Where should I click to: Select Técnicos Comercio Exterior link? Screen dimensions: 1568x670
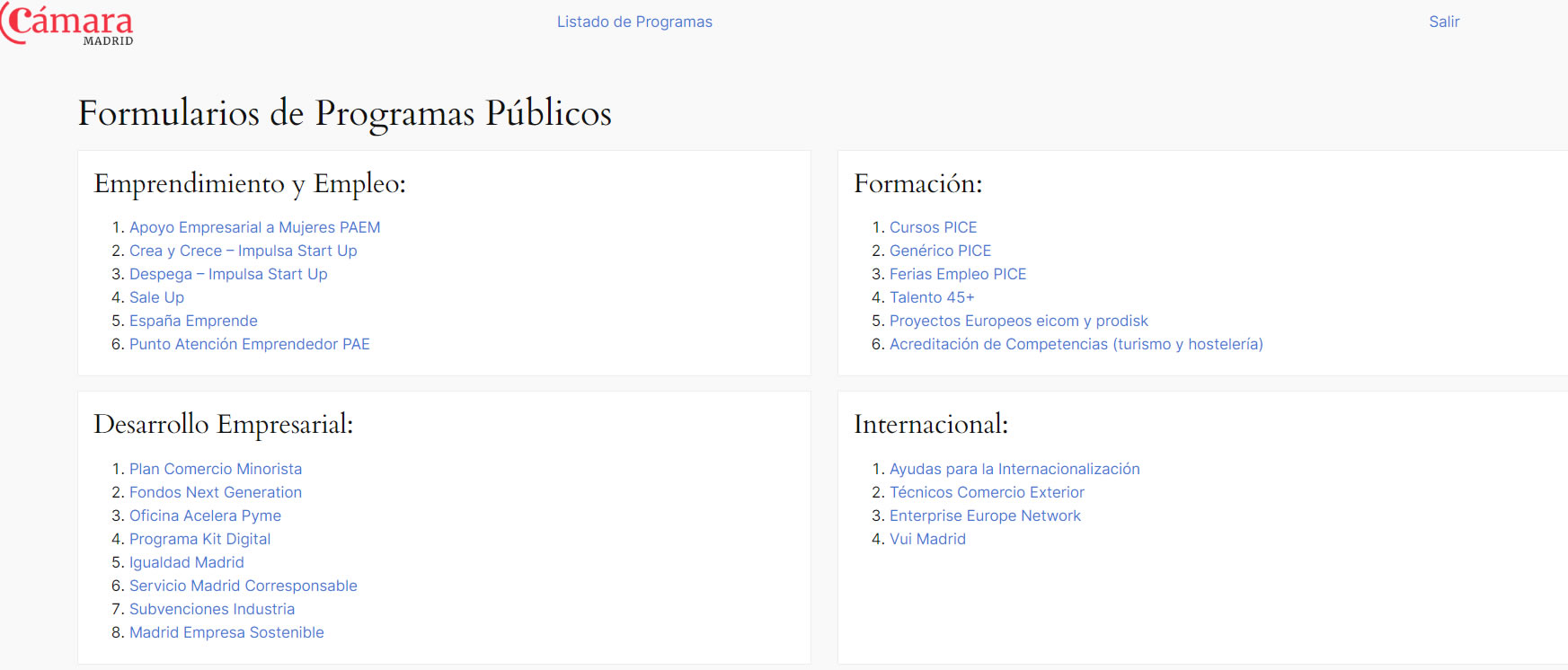point(987,492)
